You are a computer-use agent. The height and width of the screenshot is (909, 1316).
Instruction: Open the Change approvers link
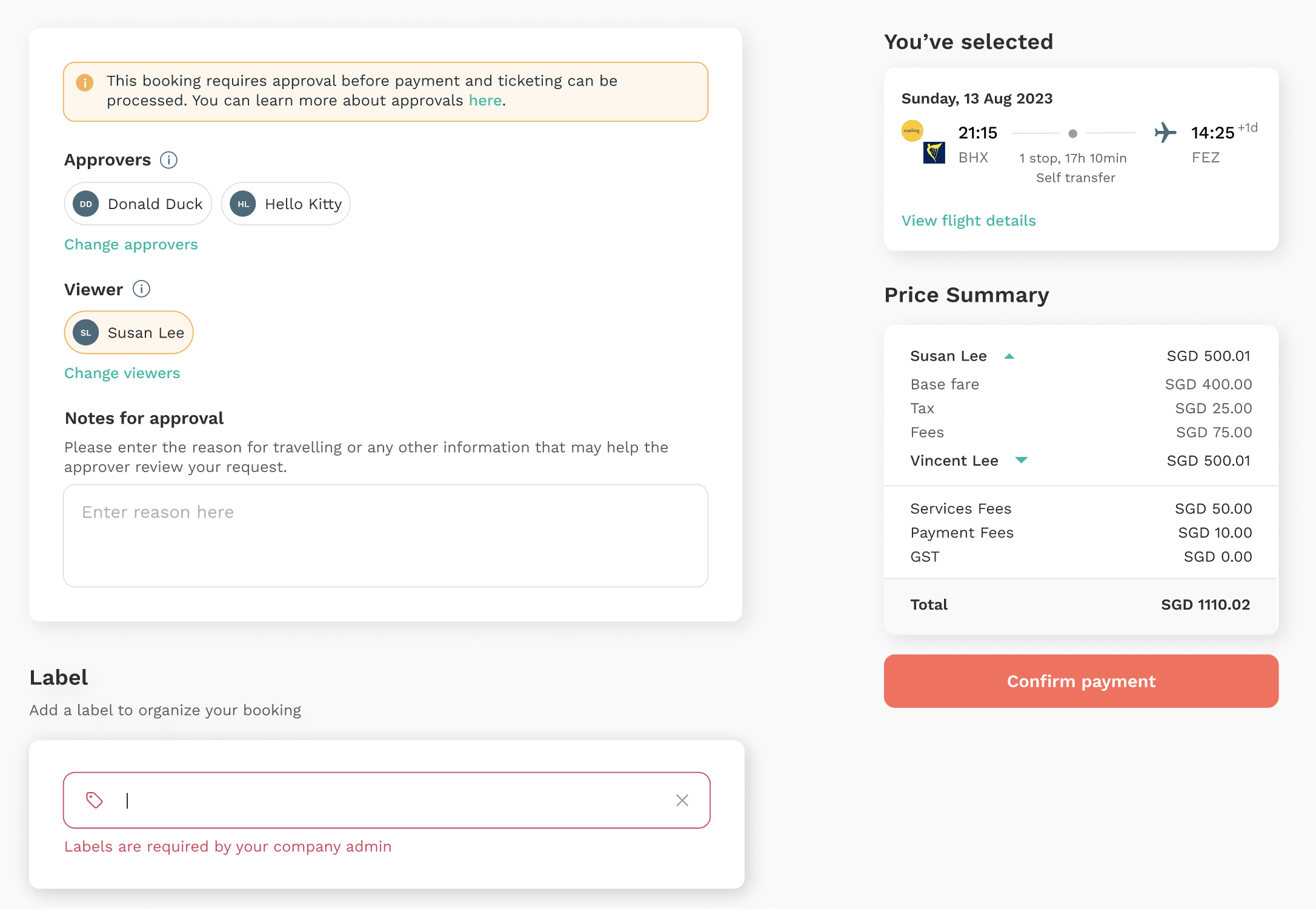click(x=131, y=244)
